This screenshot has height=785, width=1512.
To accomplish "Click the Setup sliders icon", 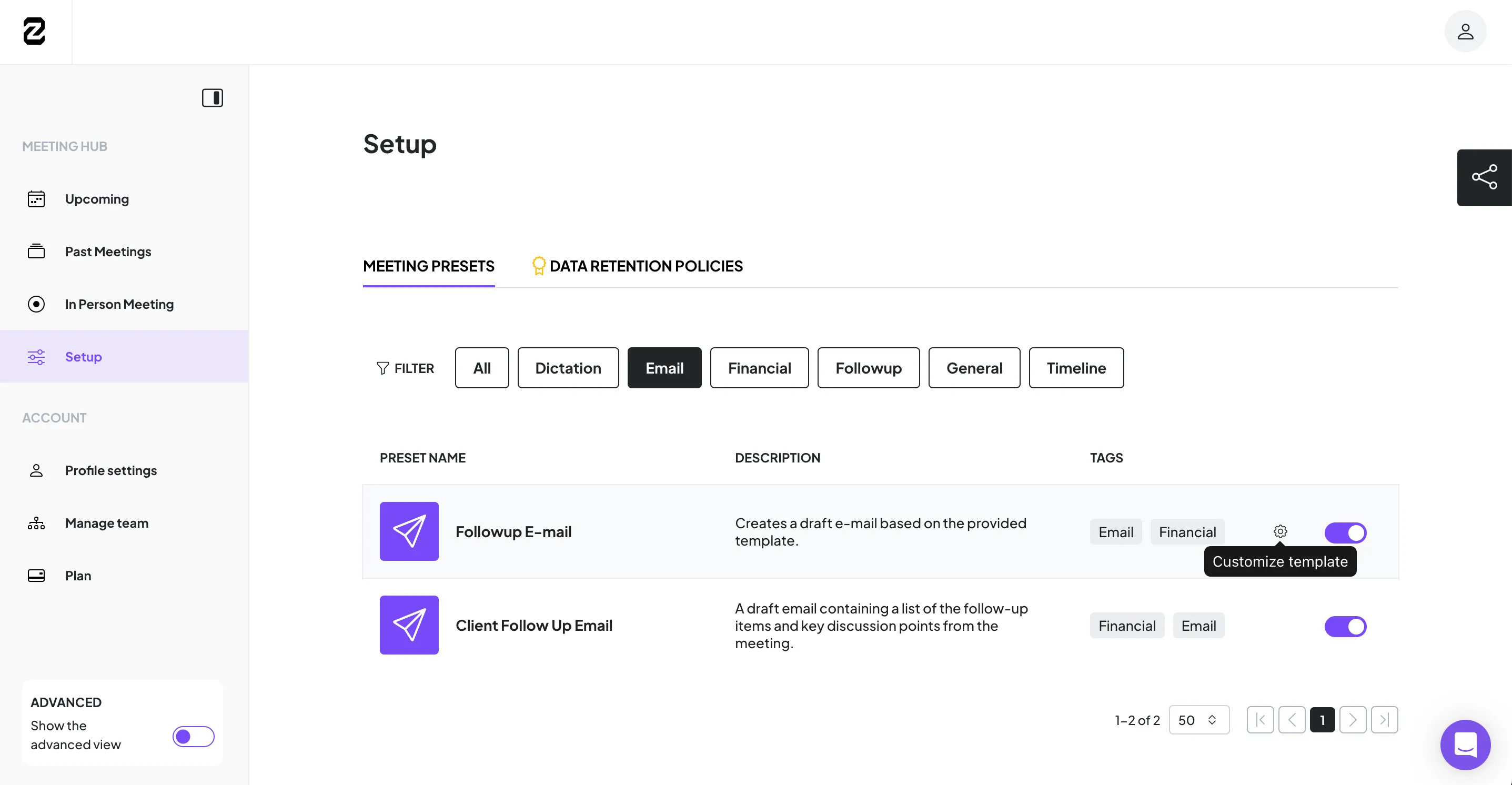I will click(36, 356).
